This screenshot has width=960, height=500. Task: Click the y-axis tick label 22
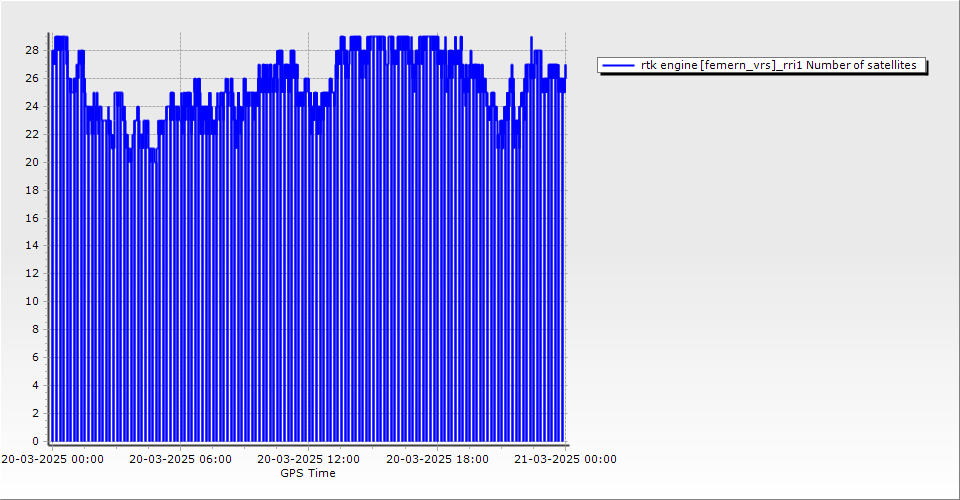[32, 134]
